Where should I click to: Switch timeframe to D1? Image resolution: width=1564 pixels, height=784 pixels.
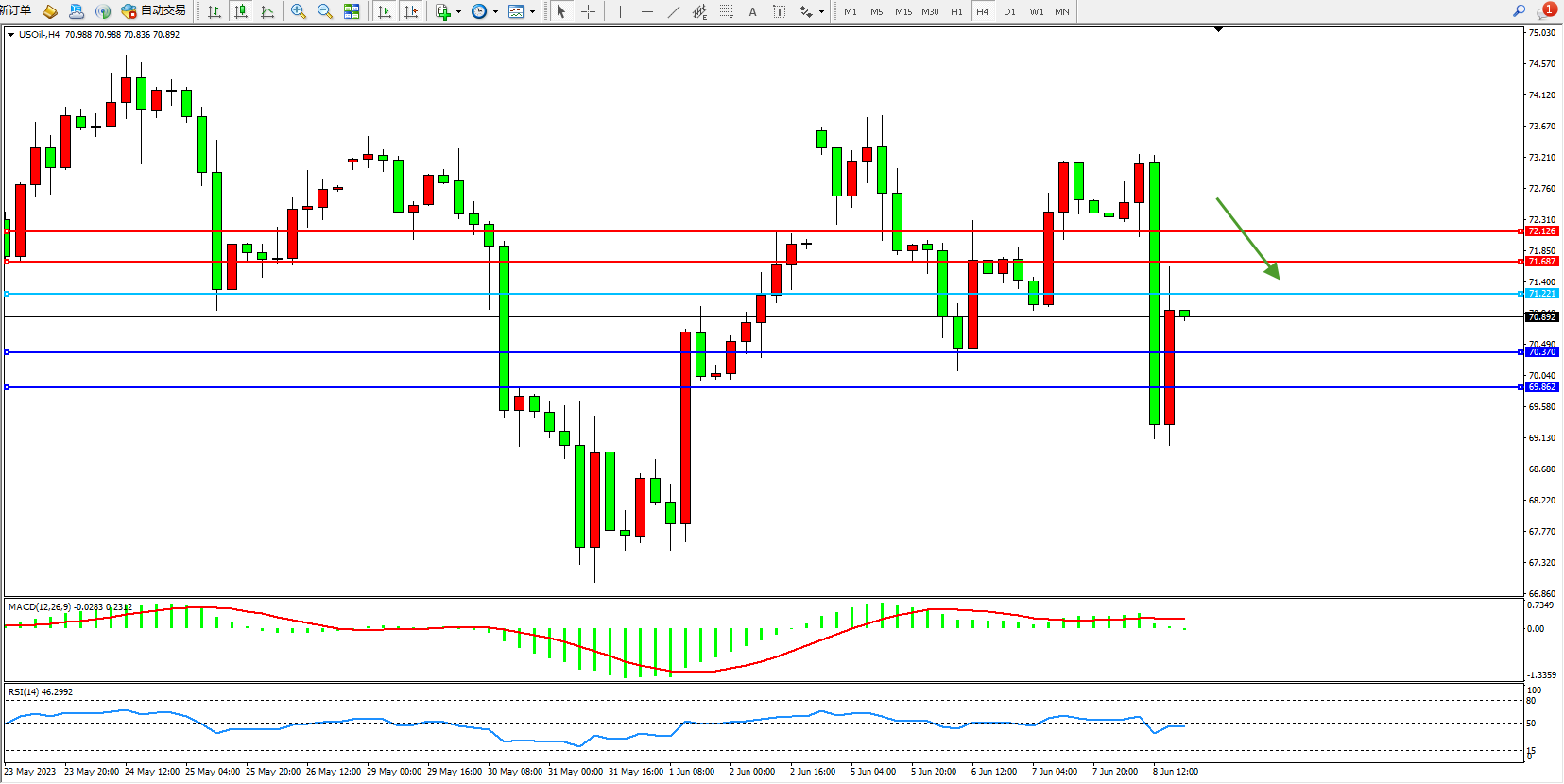(1009, 11)
